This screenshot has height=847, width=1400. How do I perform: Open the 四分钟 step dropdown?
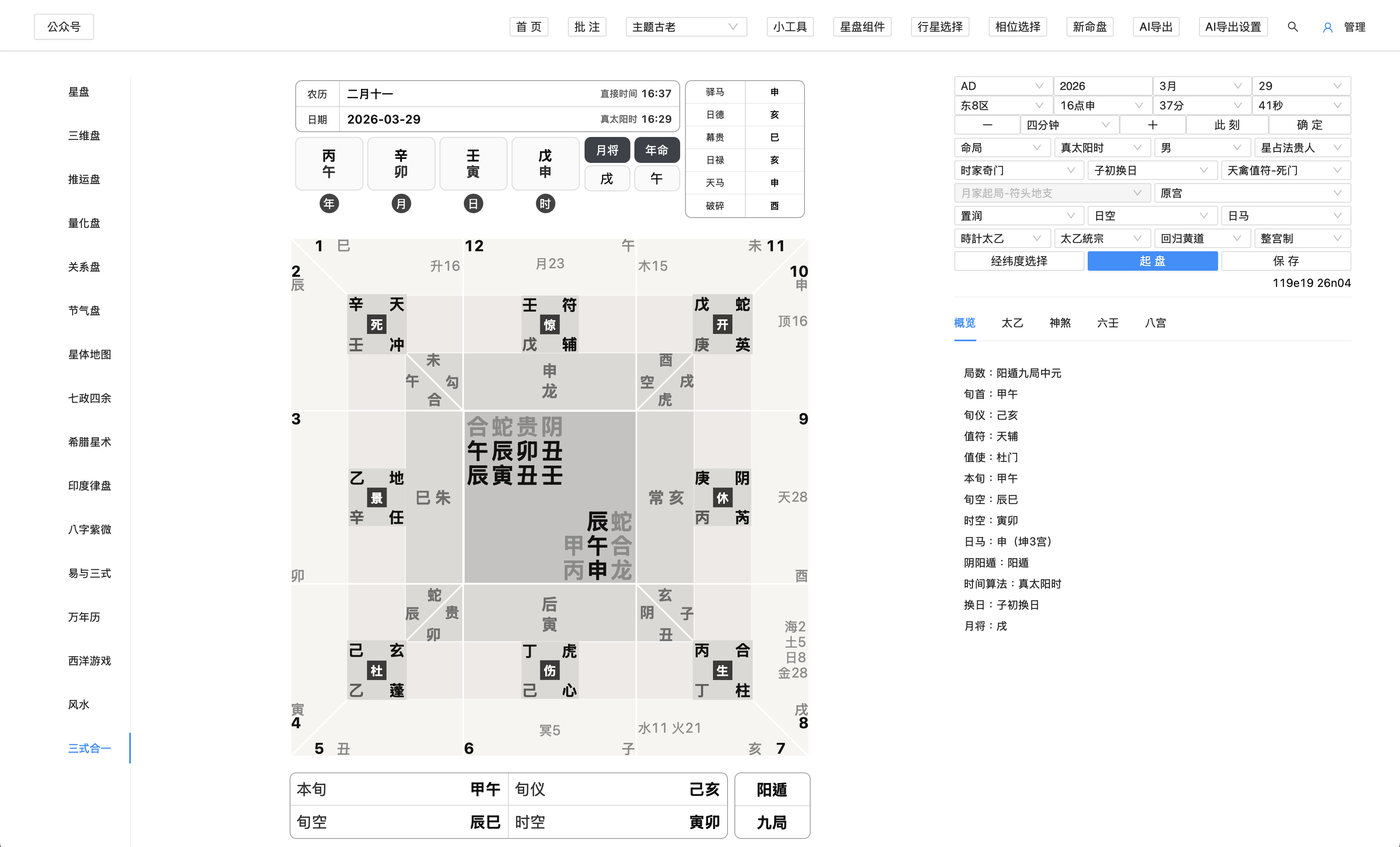pos(1069,125)
